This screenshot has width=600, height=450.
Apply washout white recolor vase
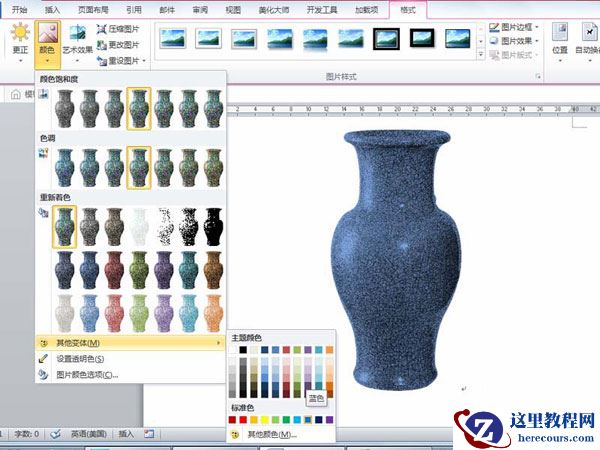click(x=139, y=227)
